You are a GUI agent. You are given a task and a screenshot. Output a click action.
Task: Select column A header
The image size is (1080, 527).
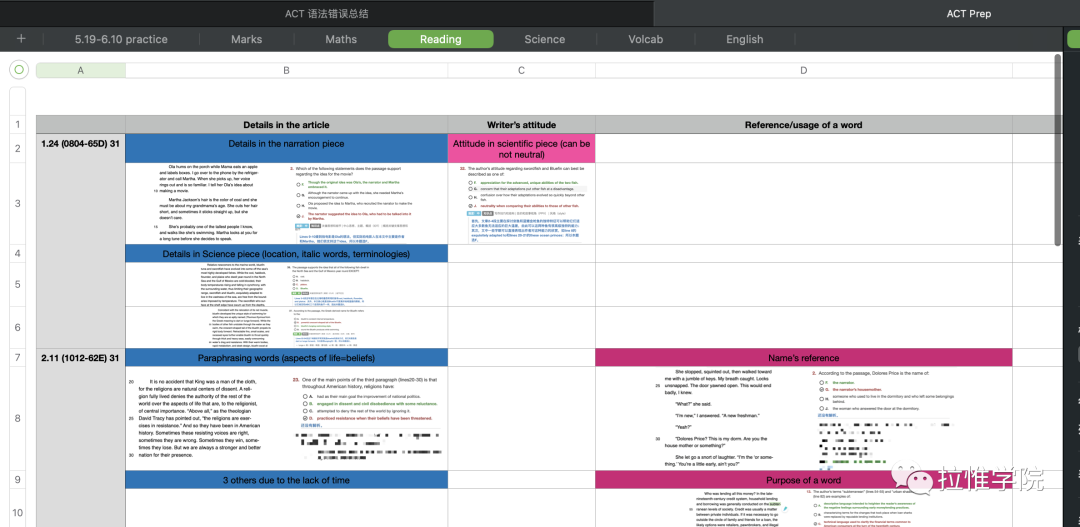pyautogui.click(x=81, y=70)
